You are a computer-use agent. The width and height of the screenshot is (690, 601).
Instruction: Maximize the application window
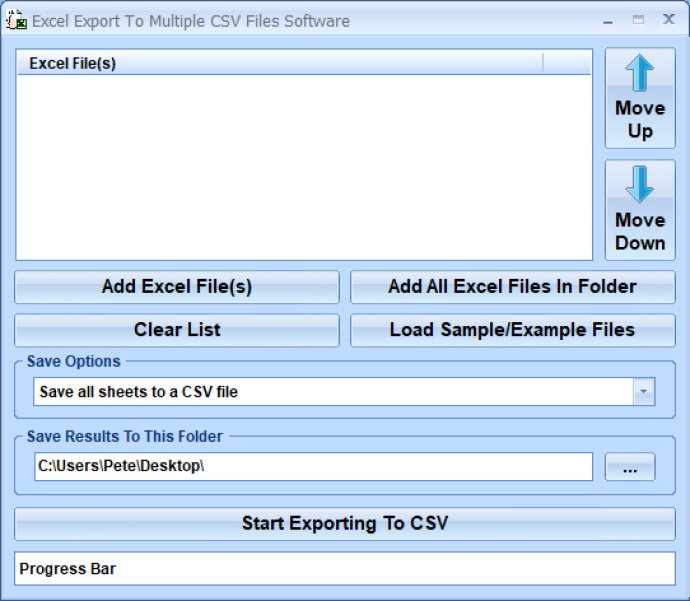[x=638, y=20]
